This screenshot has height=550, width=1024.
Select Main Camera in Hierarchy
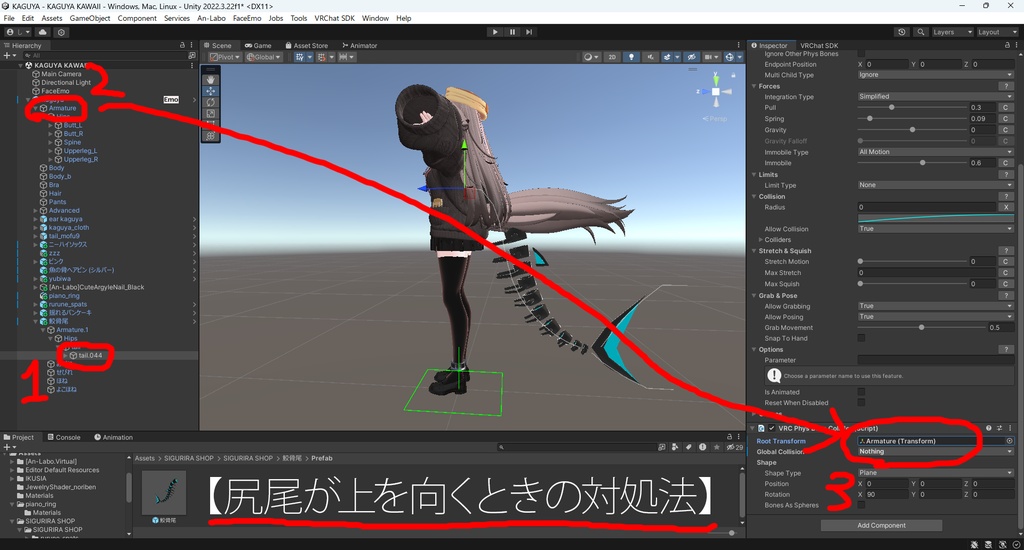click(x=61, y=74)
